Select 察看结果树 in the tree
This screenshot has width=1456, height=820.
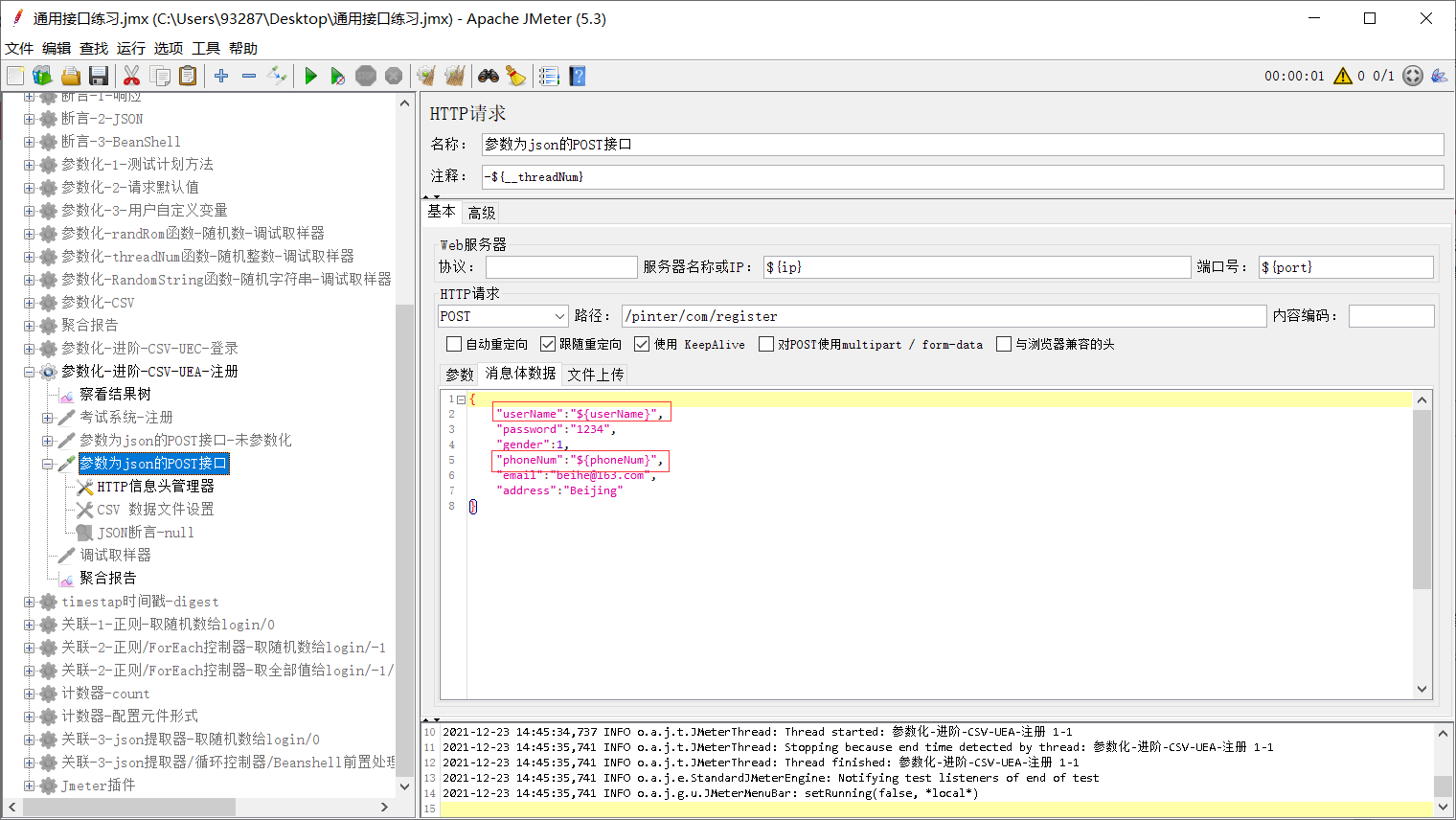[x=115, y=395]
